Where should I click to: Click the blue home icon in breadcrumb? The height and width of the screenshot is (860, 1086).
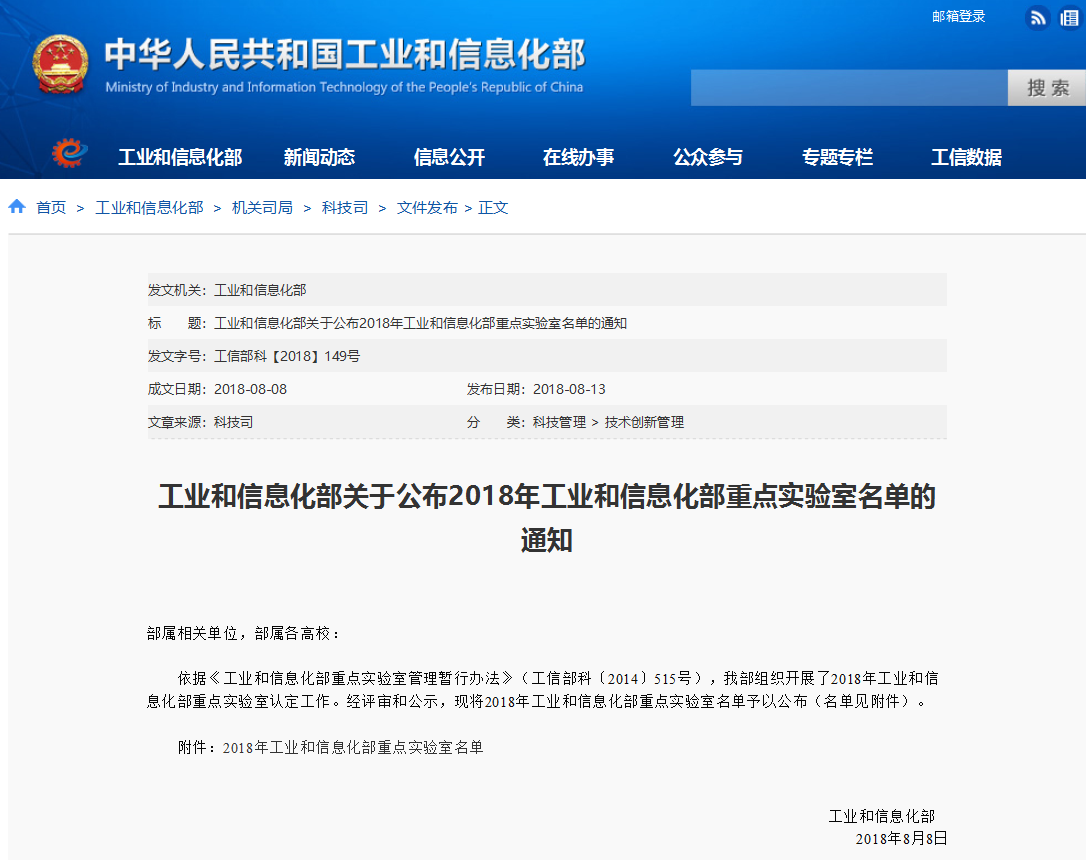pyautogui.click(x=17, y=206)
